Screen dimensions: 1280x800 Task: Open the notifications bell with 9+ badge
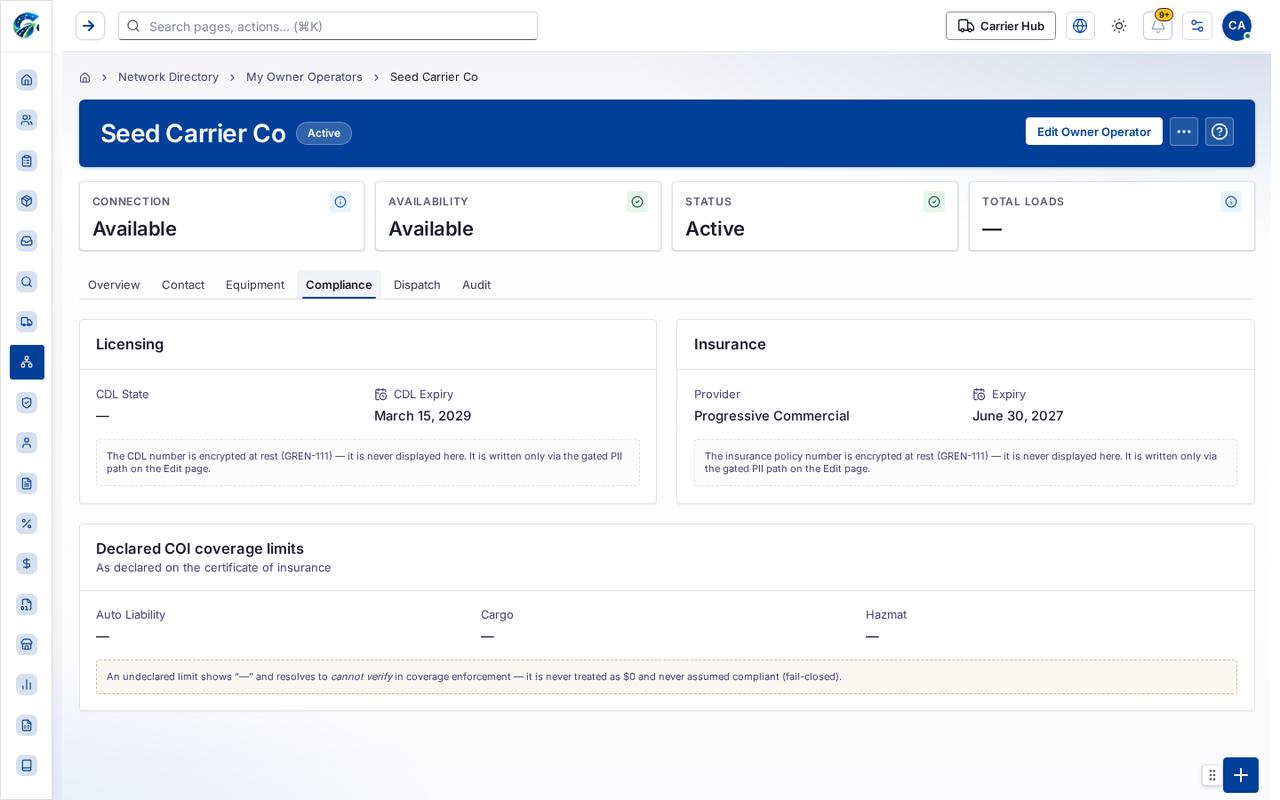coord(1158,26)
